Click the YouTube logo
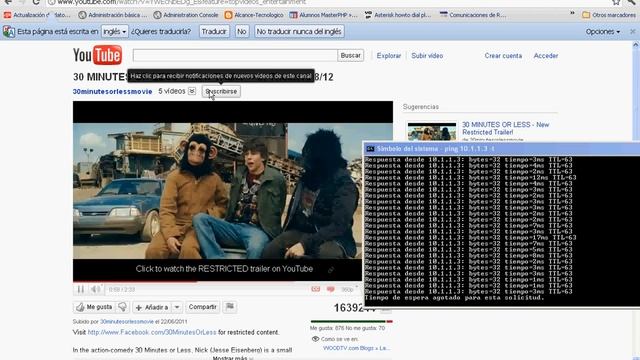The width and height of the screenshot is (640, 360). pos(97,55)
